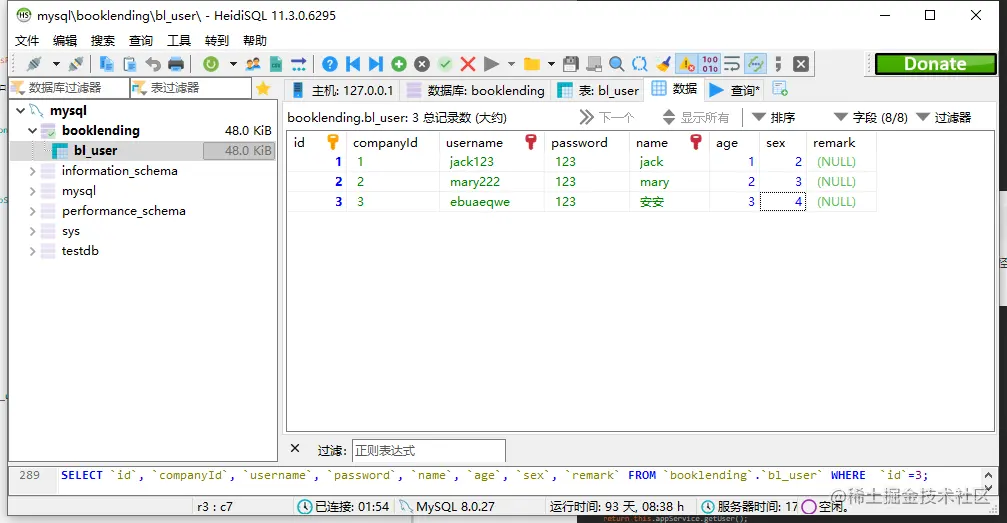Click the disconnect plug icon
Image resolution: width=1007 pixels, height=523 pixels.
tap(76, 64)
